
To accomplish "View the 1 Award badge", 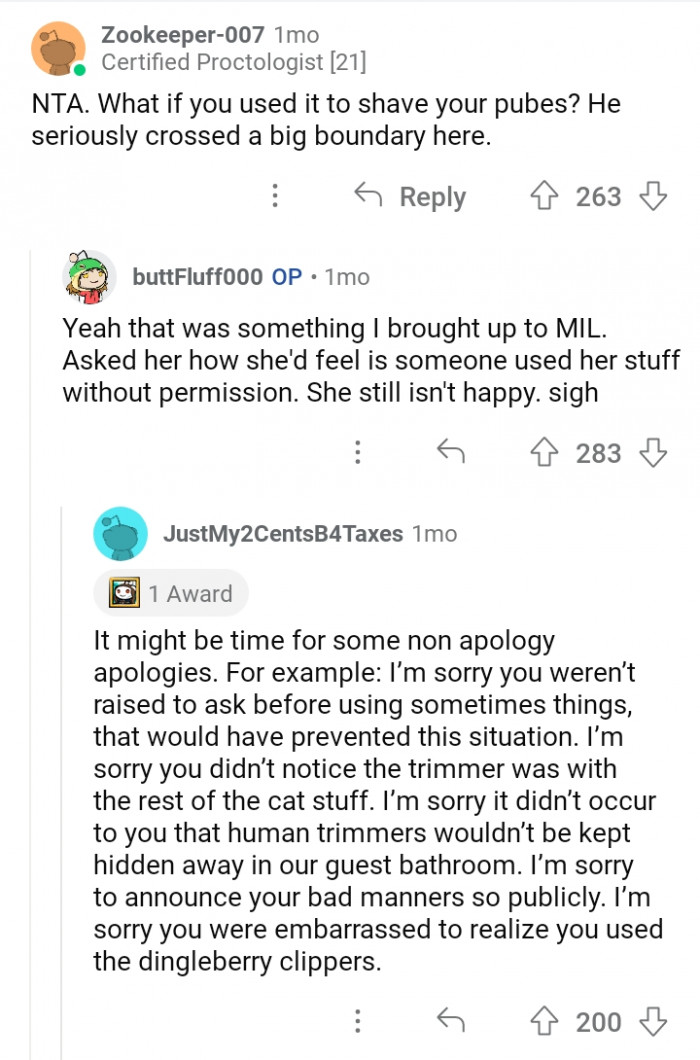I will 171,593.
